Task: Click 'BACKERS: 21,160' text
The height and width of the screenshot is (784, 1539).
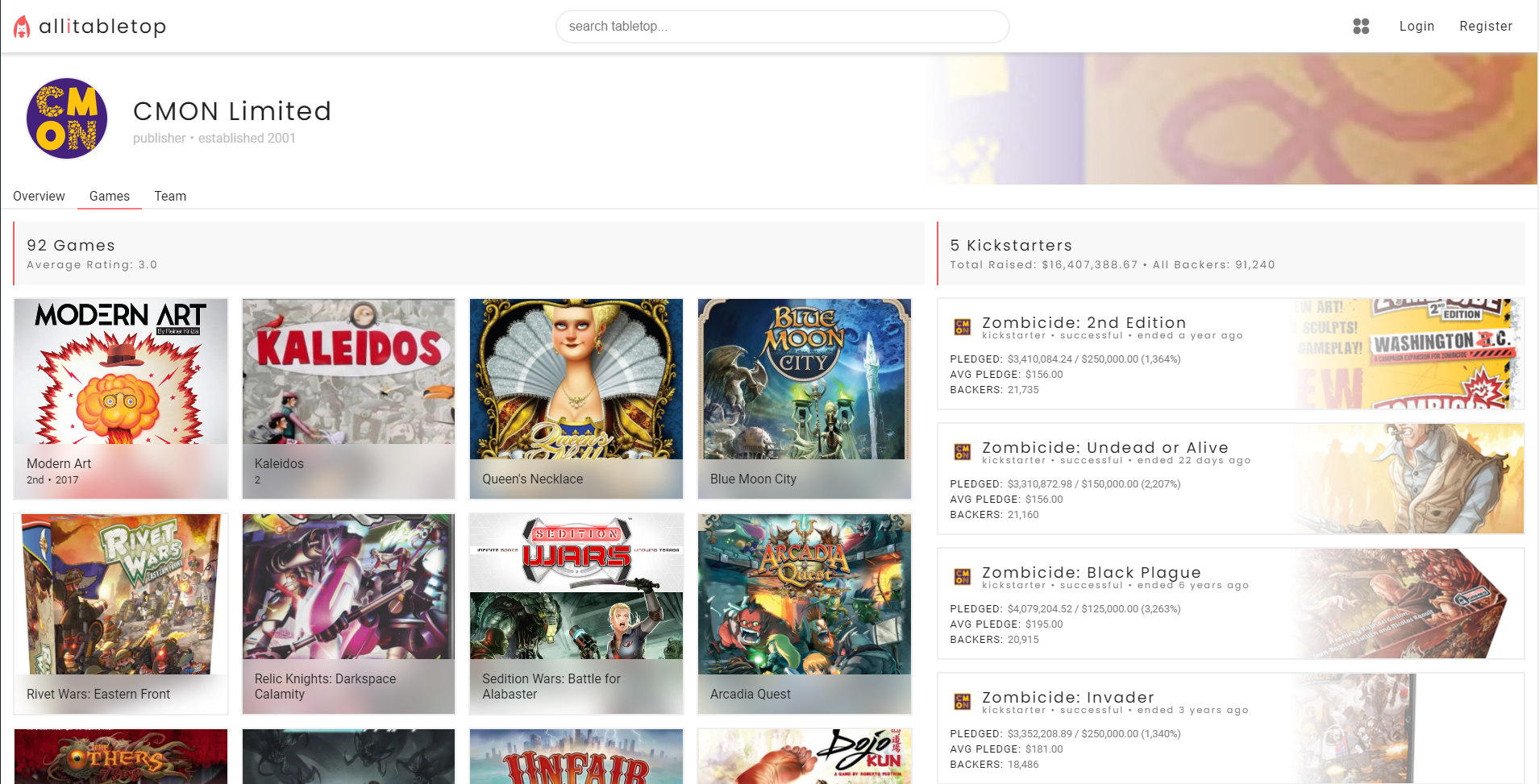Action: click(x=994, y=514)
